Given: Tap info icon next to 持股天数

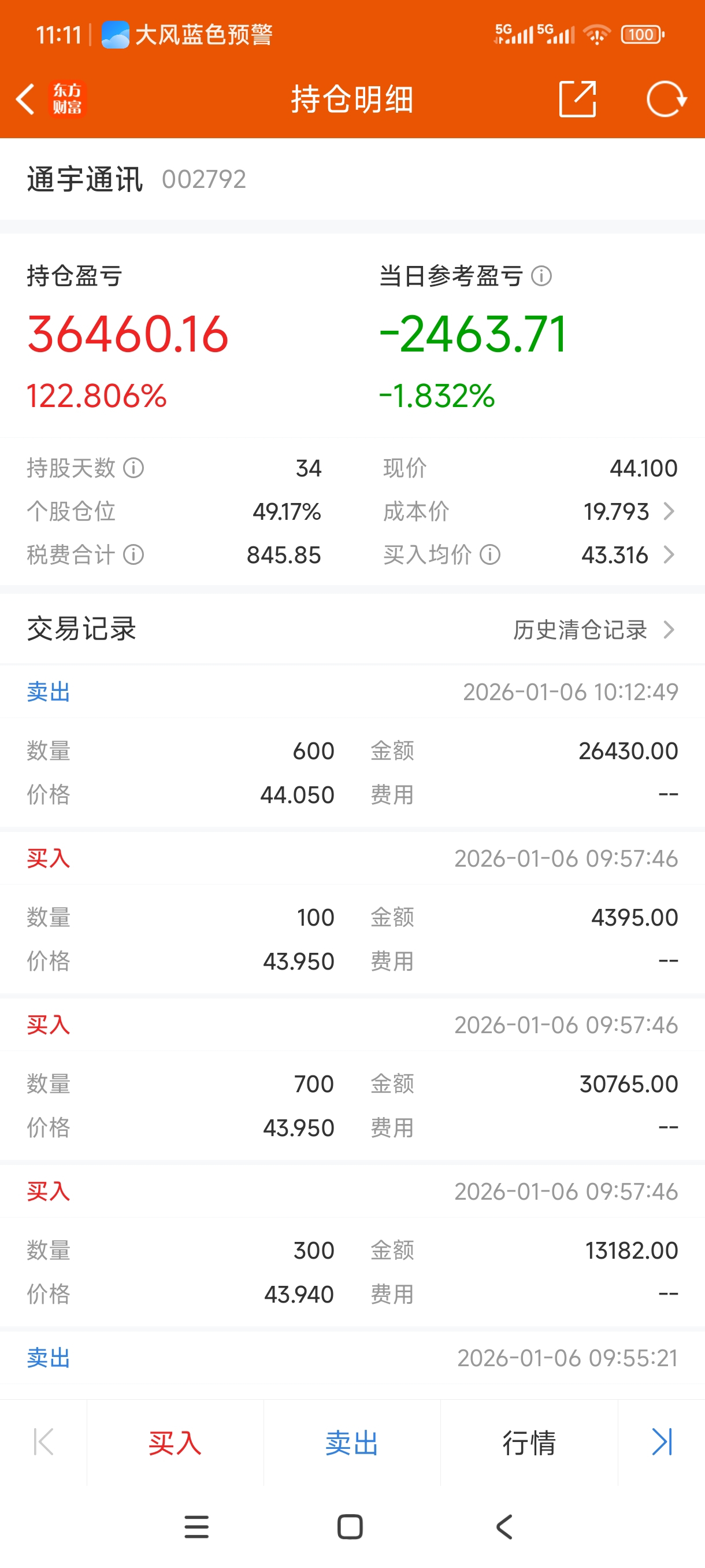Looking at the screenshot, I should click(x=134, y=468).
